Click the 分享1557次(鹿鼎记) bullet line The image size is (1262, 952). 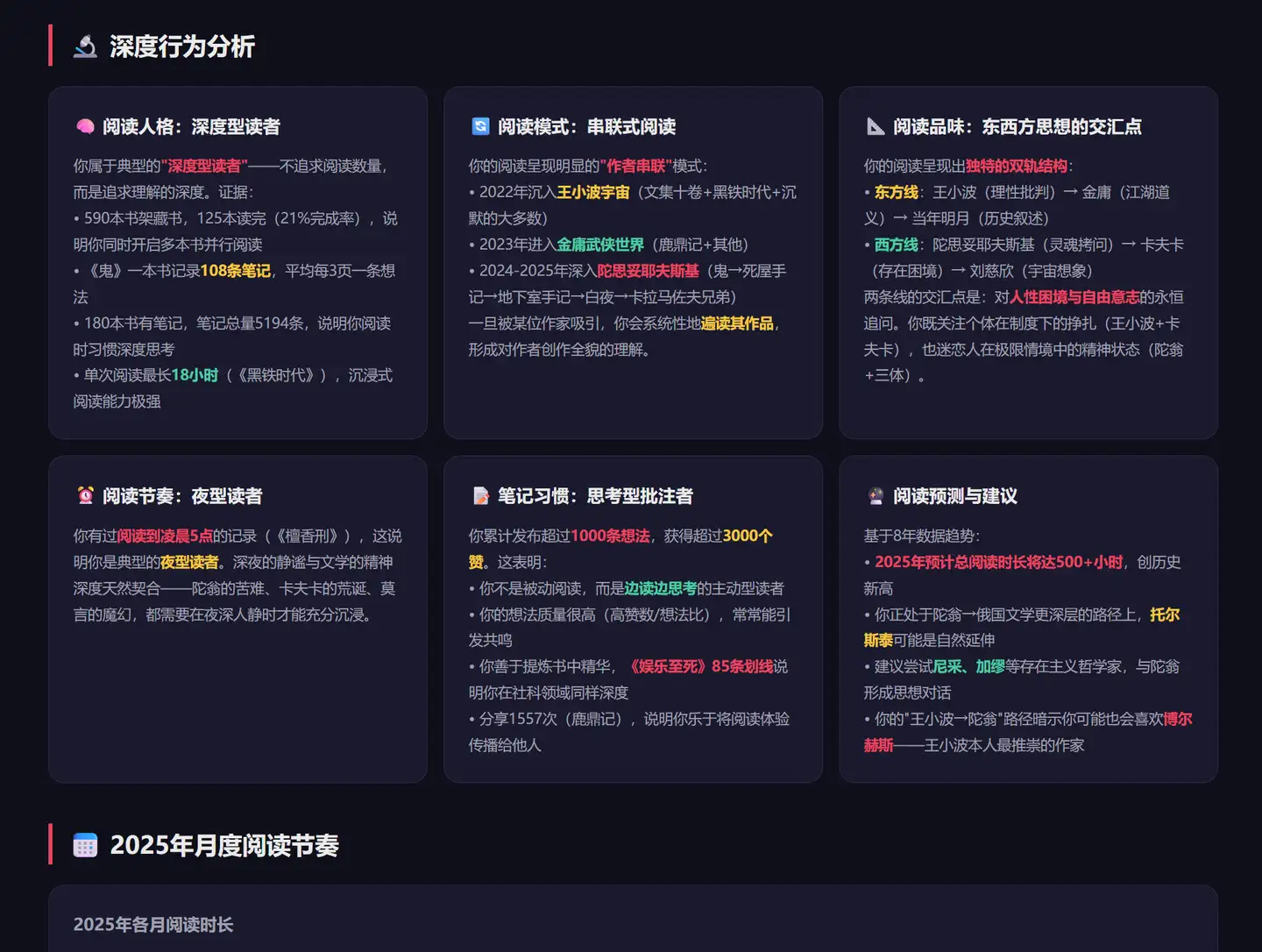tap(629, 732)
